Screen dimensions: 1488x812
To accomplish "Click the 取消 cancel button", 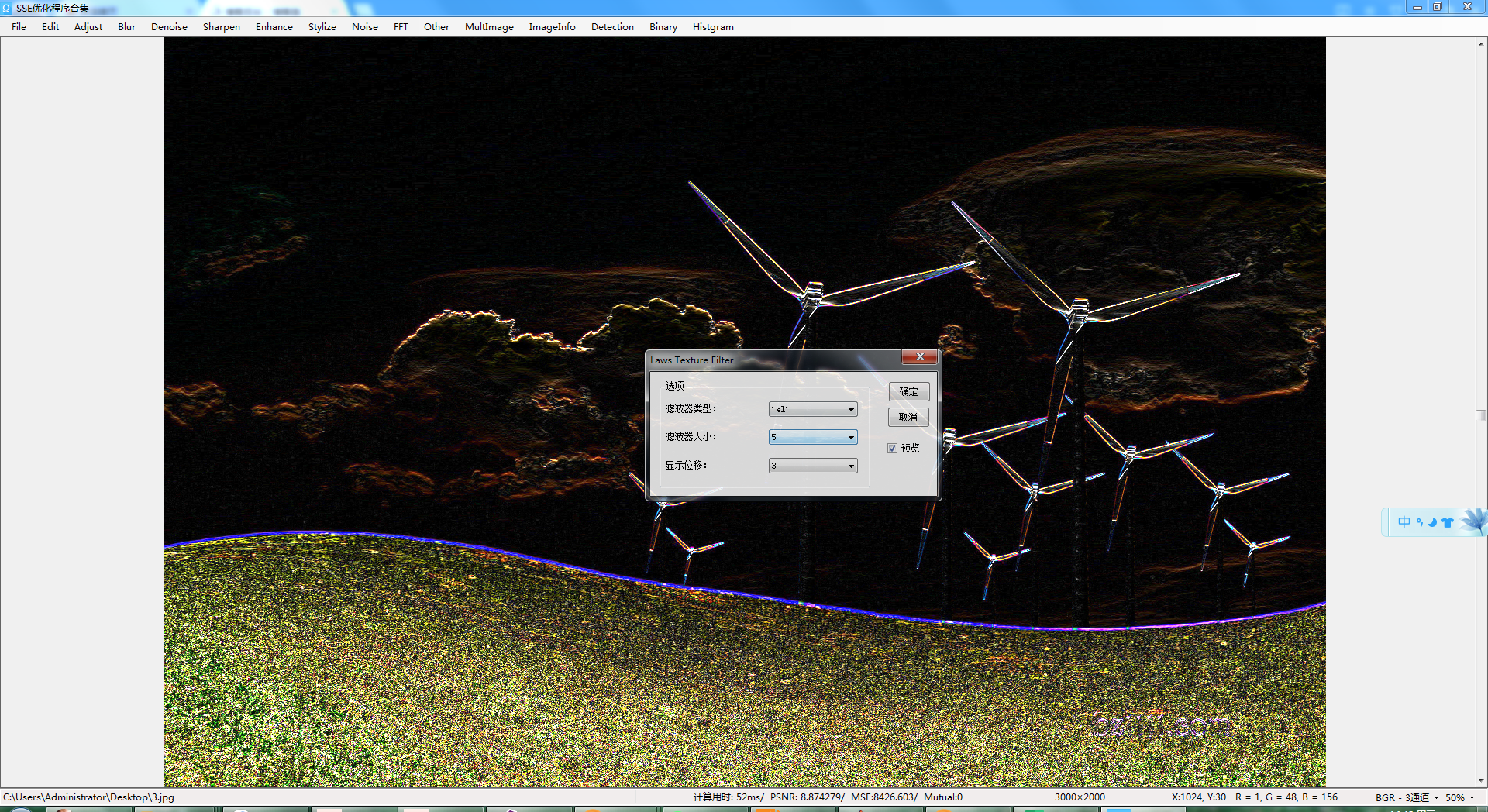I will point(908,417).
